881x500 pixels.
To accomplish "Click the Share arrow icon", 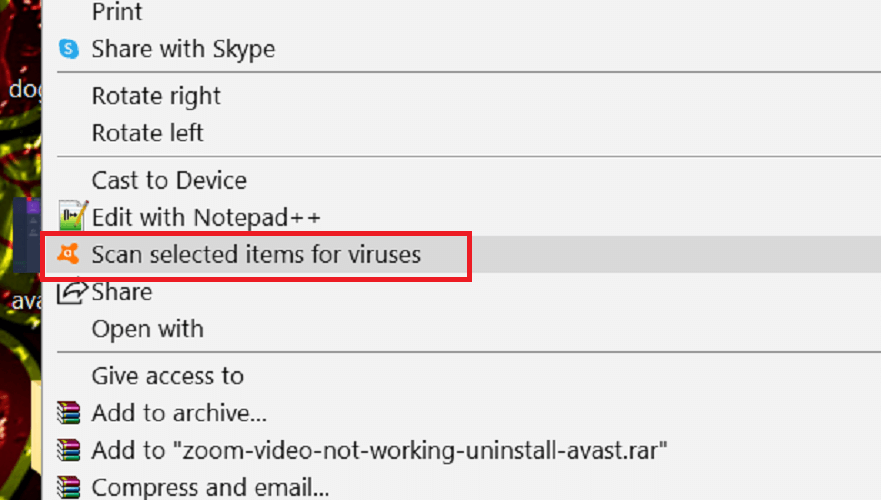I will tap(72, 291).
